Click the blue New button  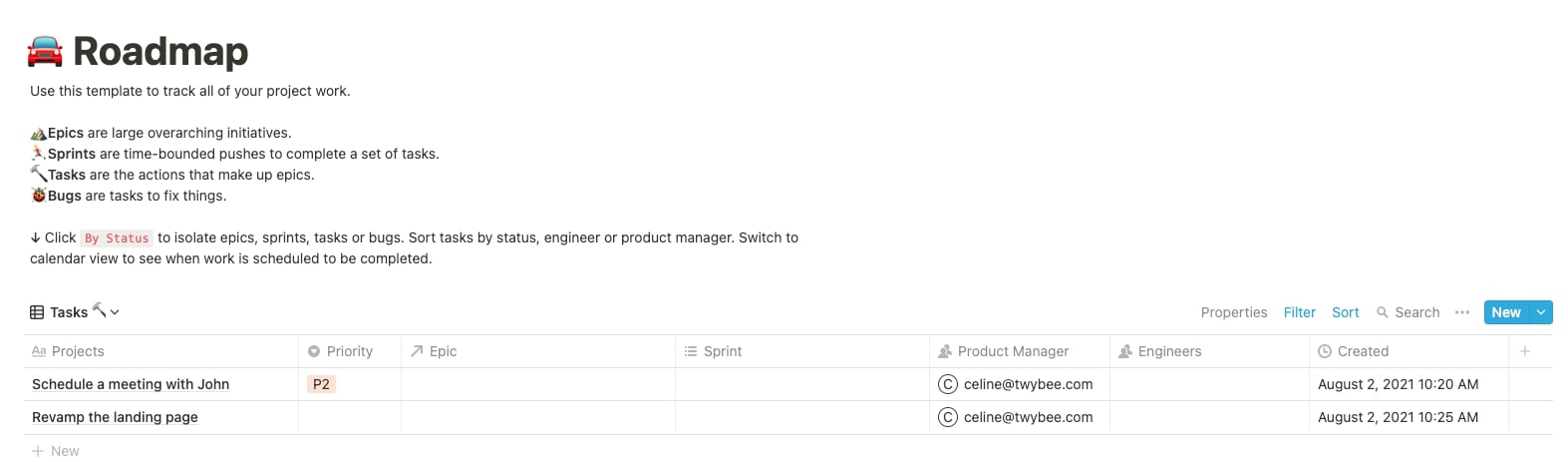tap(1506, 312)
